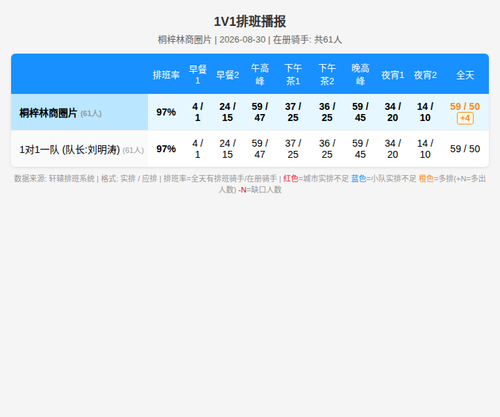Click the red -N legend marker
The width and height of the screenshot is (500, 417).
click(242, 190)
